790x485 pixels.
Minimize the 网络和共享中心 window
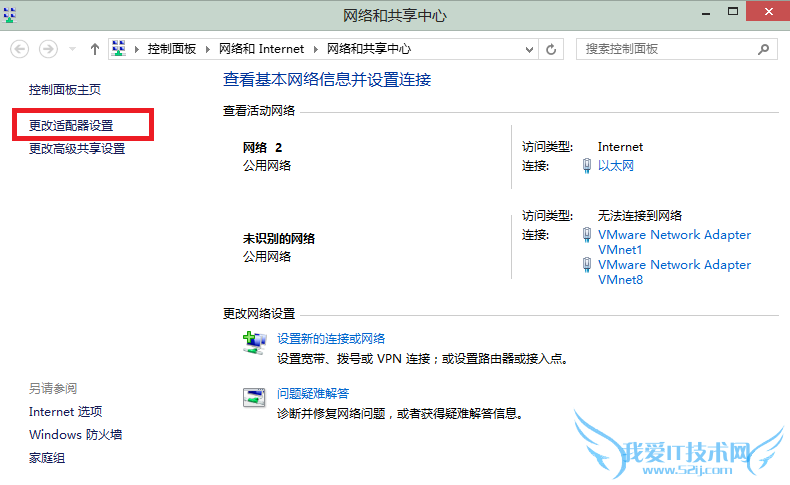(706, 14)
